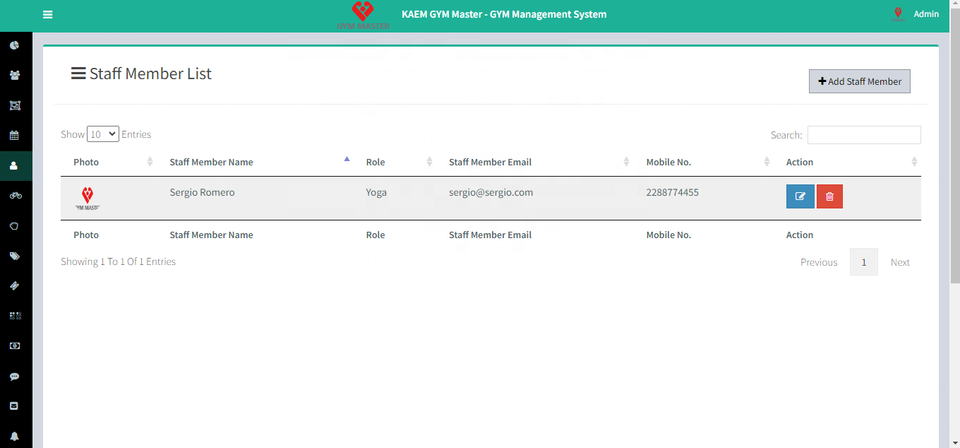Sort table by Role column
Screen dimensions: 960x448
375,162
